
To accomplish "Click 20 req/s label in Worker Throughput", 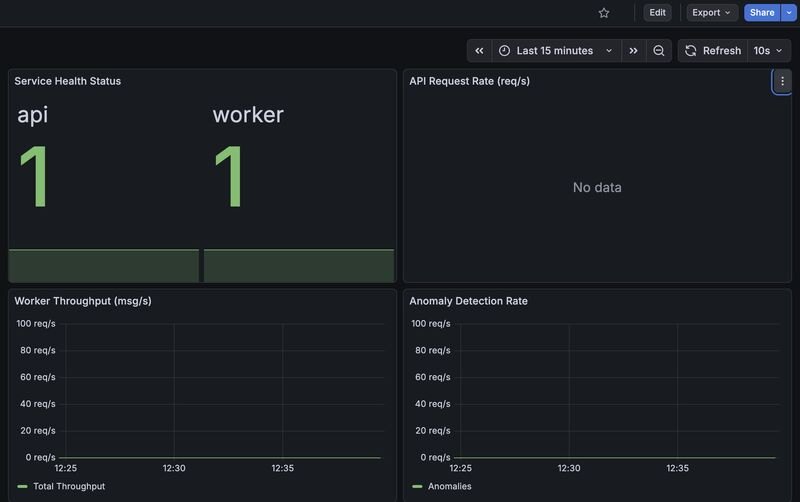I will 38,431.
